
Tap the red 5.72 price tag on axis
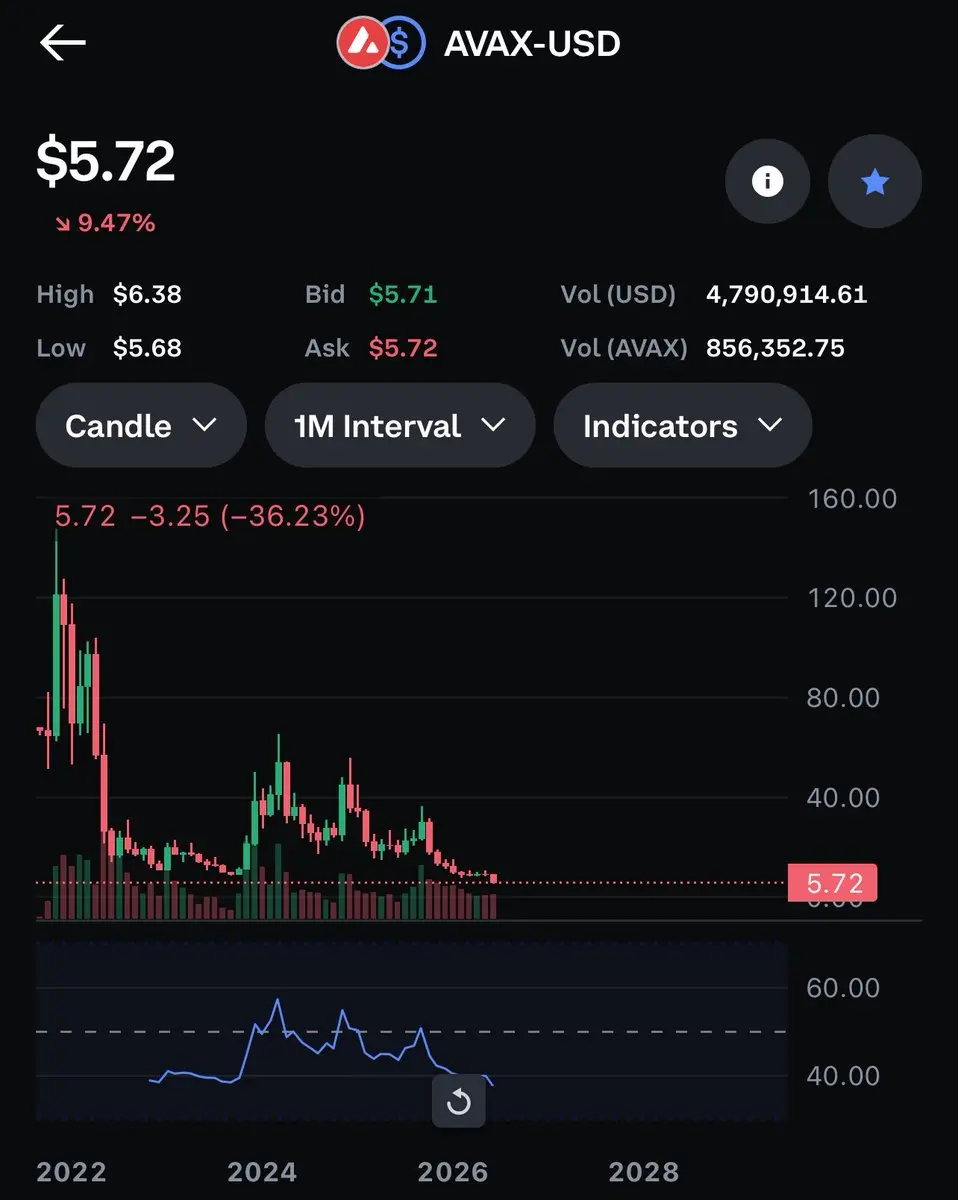[x=833, y=883]
